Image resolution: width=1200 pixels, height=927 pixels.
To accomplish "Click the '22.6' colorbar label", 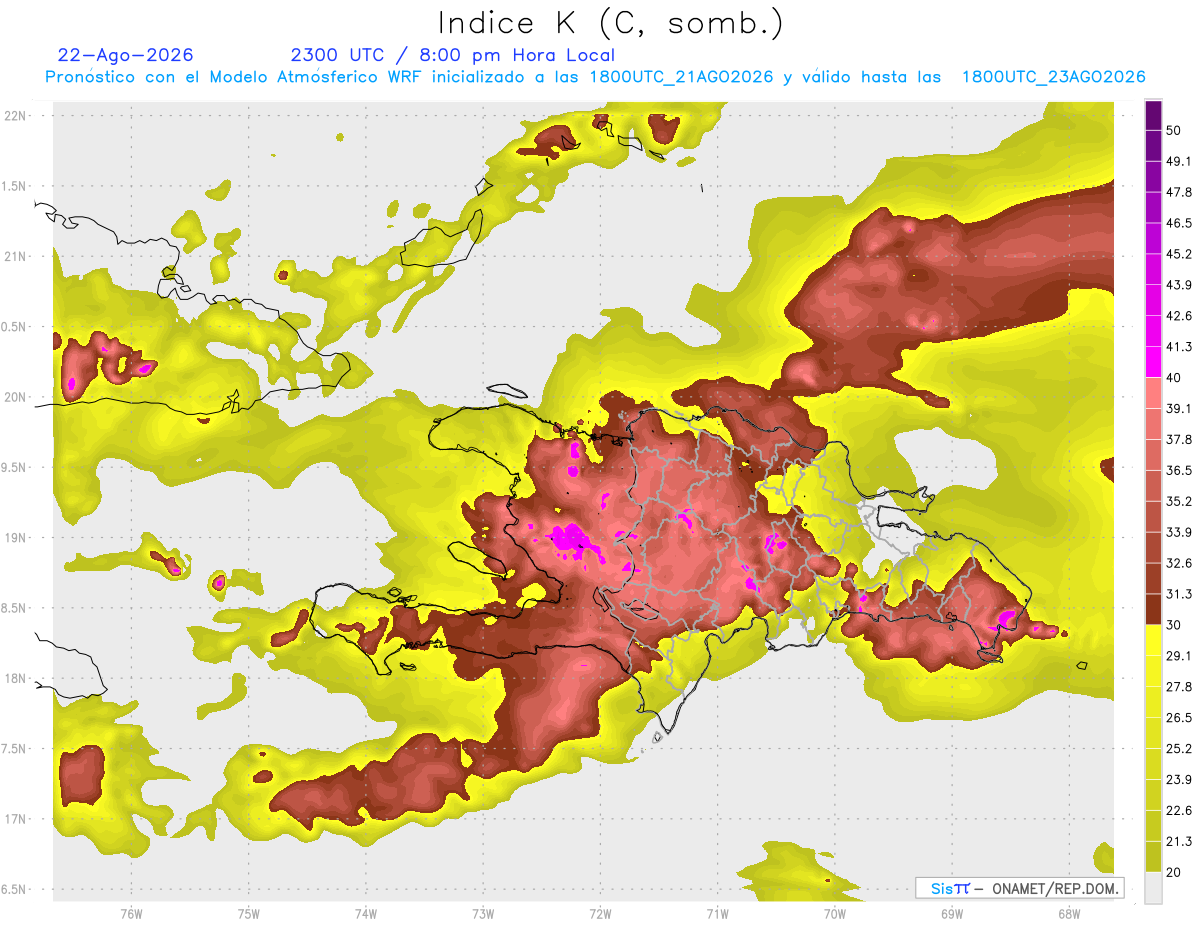I will pyautogui.click(x=1179, y=811).
